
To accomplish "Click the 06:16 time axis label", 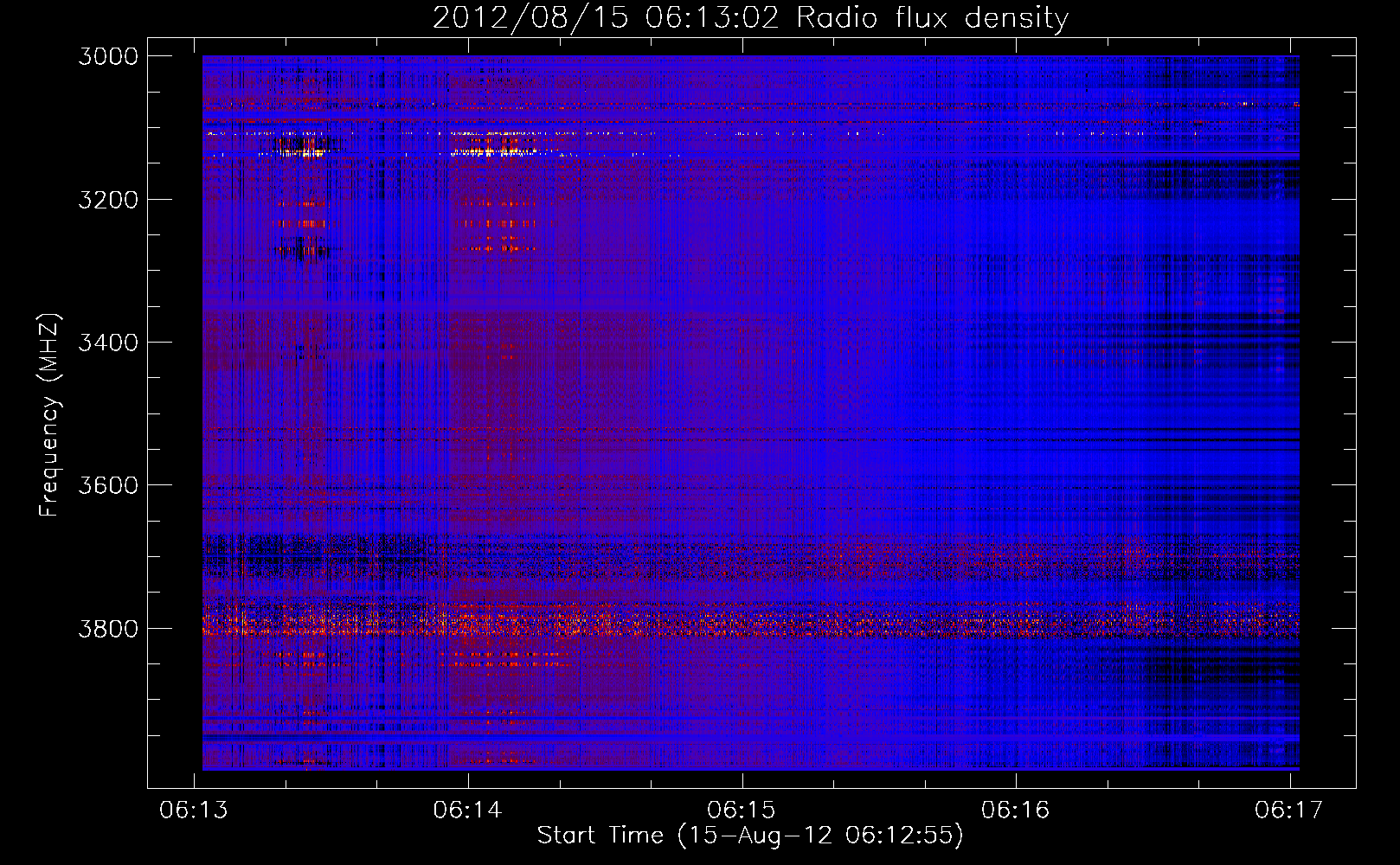I will [x=1015, y=810].
